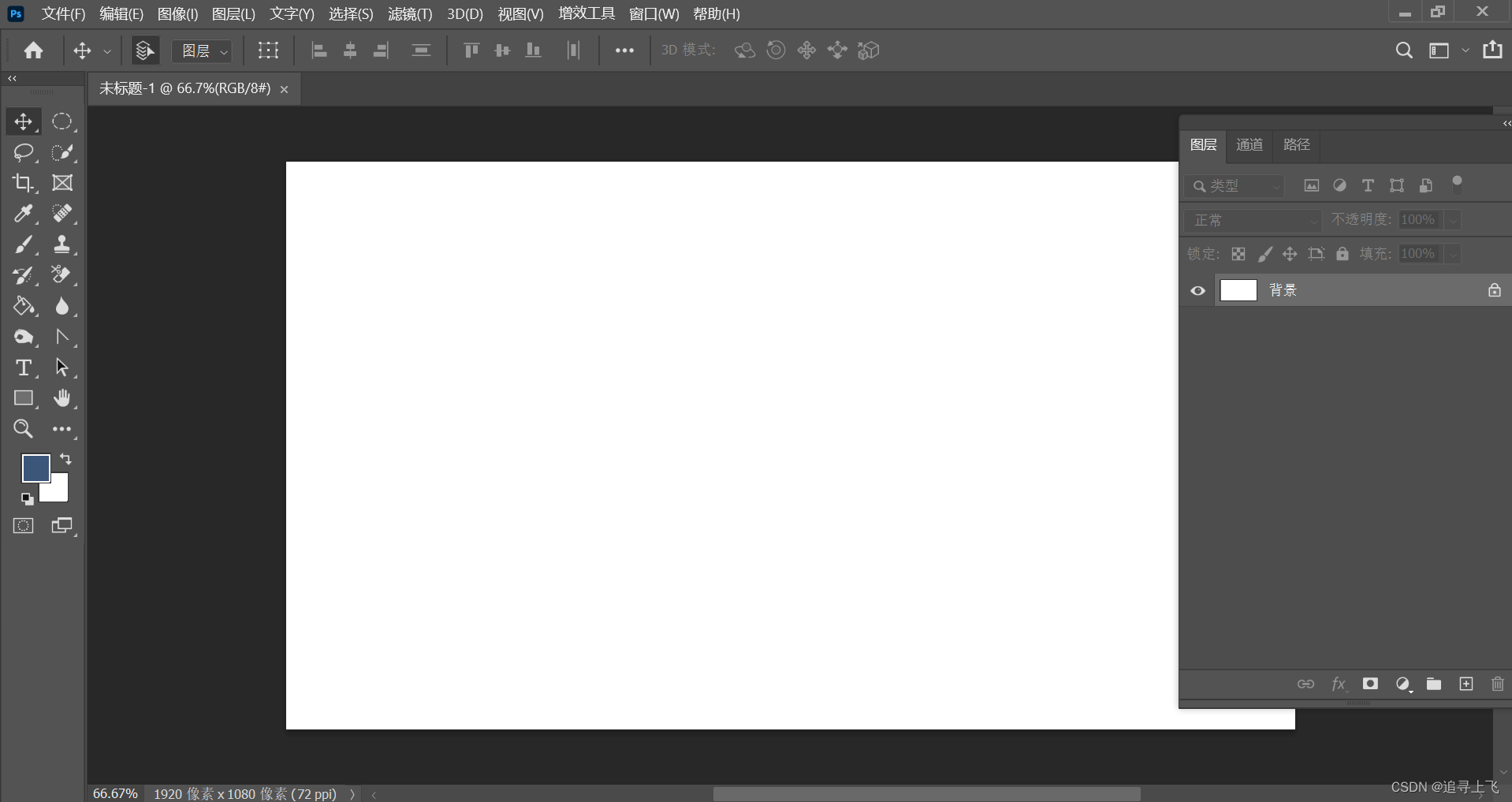Select the Quick Selection brush tool
1512x802 pixels.
(x=62, y=152)
